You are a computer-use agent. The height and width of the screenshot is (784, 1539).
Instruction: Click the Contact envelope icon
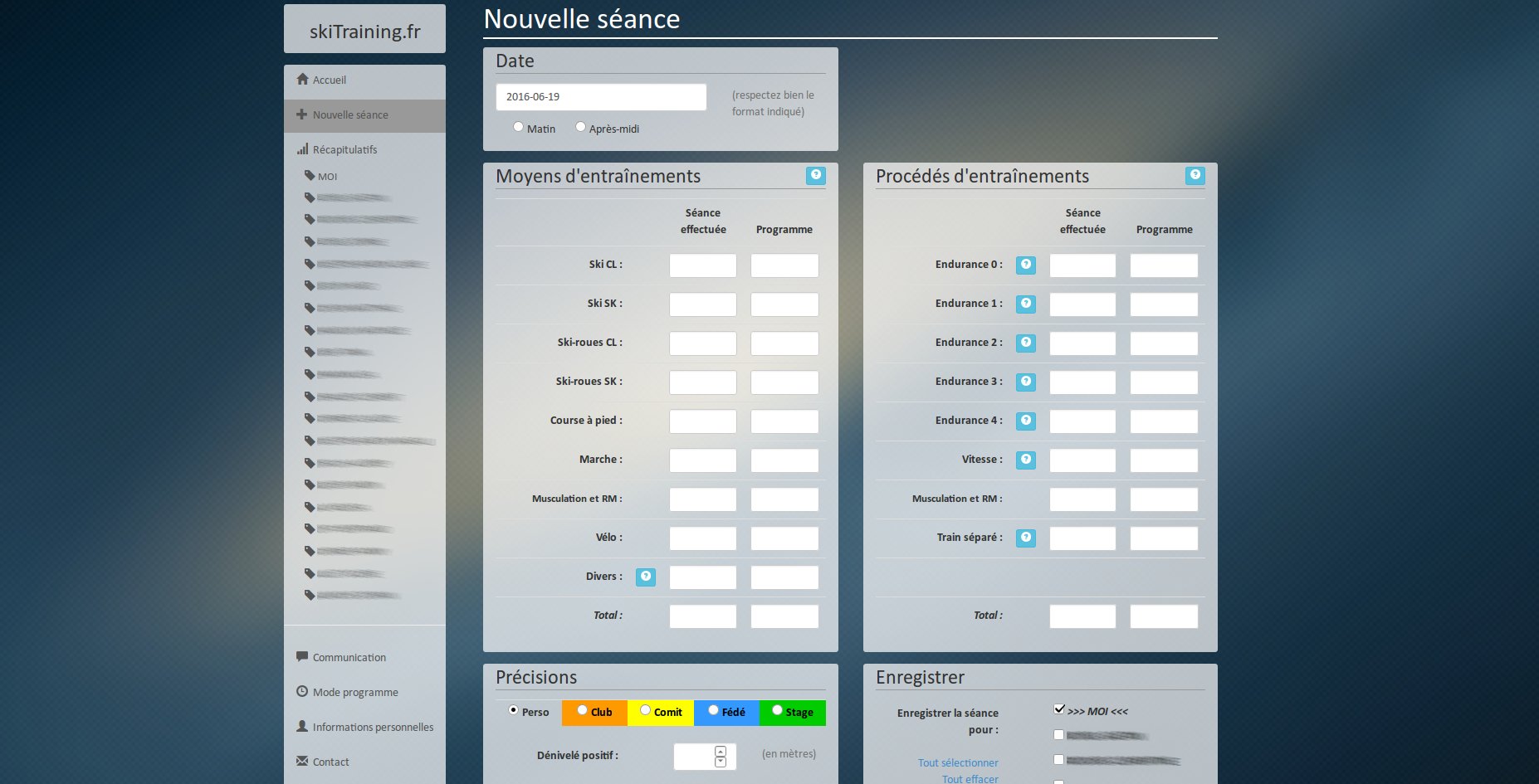(302, 761)
